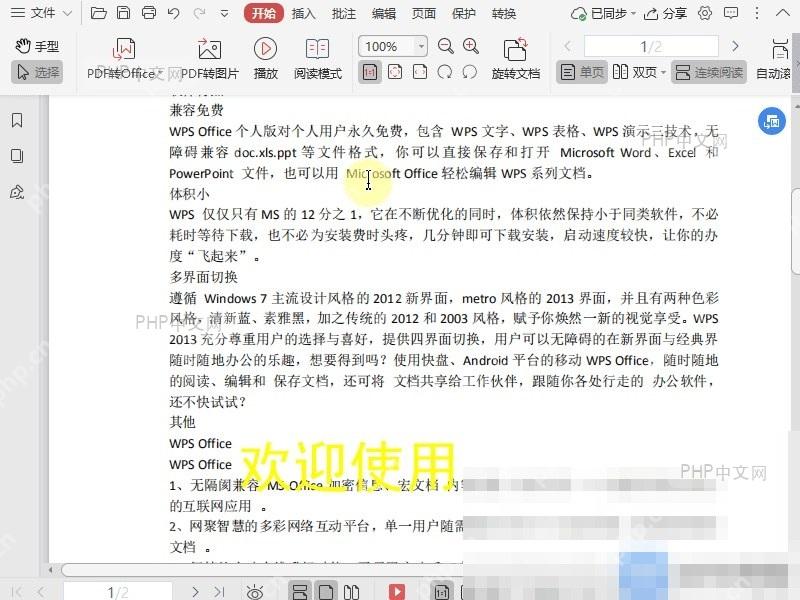Go to next page arrow in ribbon
Screen dimensions: 800x600
(735, 46)
